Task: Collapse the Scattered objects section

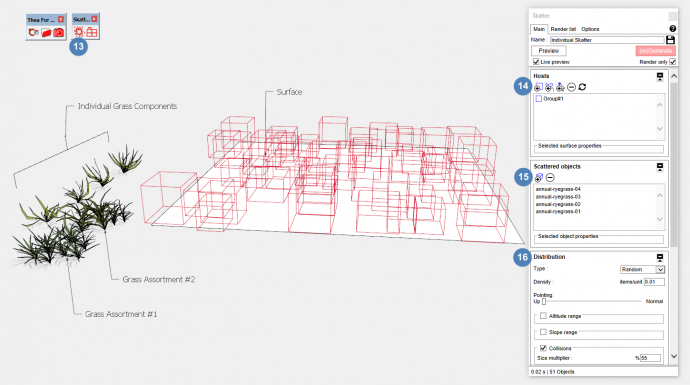Action: point(660,167)
